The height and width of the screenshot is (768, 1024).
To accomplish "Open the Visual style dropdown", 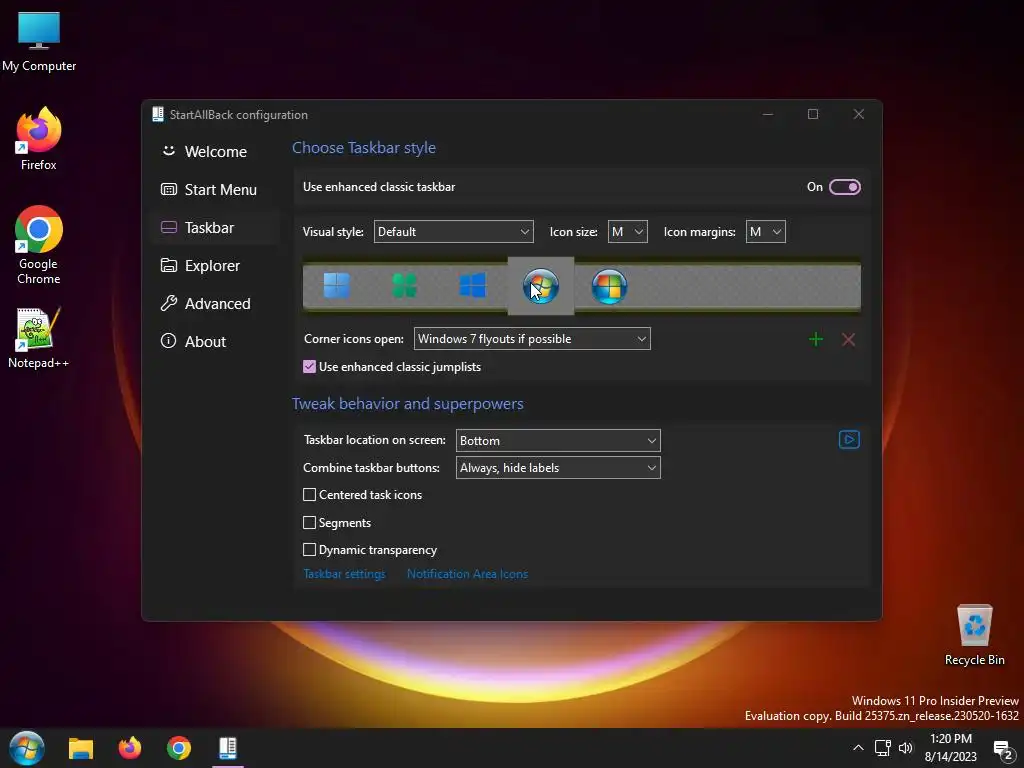I will [x=453, y=232].
